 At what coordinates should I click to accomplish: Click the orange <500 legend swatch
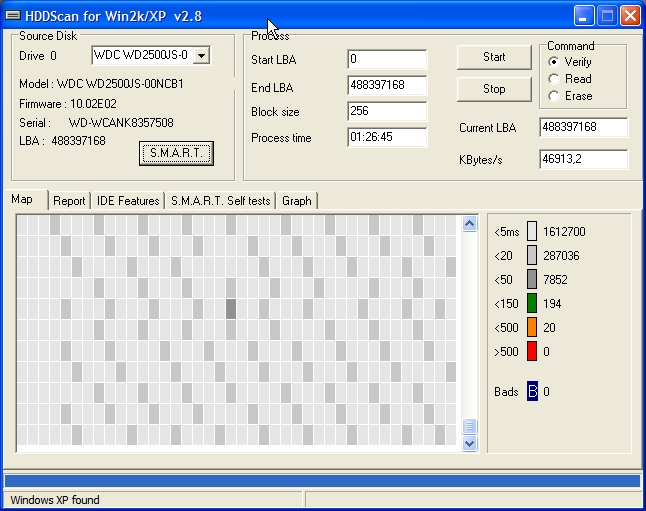532,327
